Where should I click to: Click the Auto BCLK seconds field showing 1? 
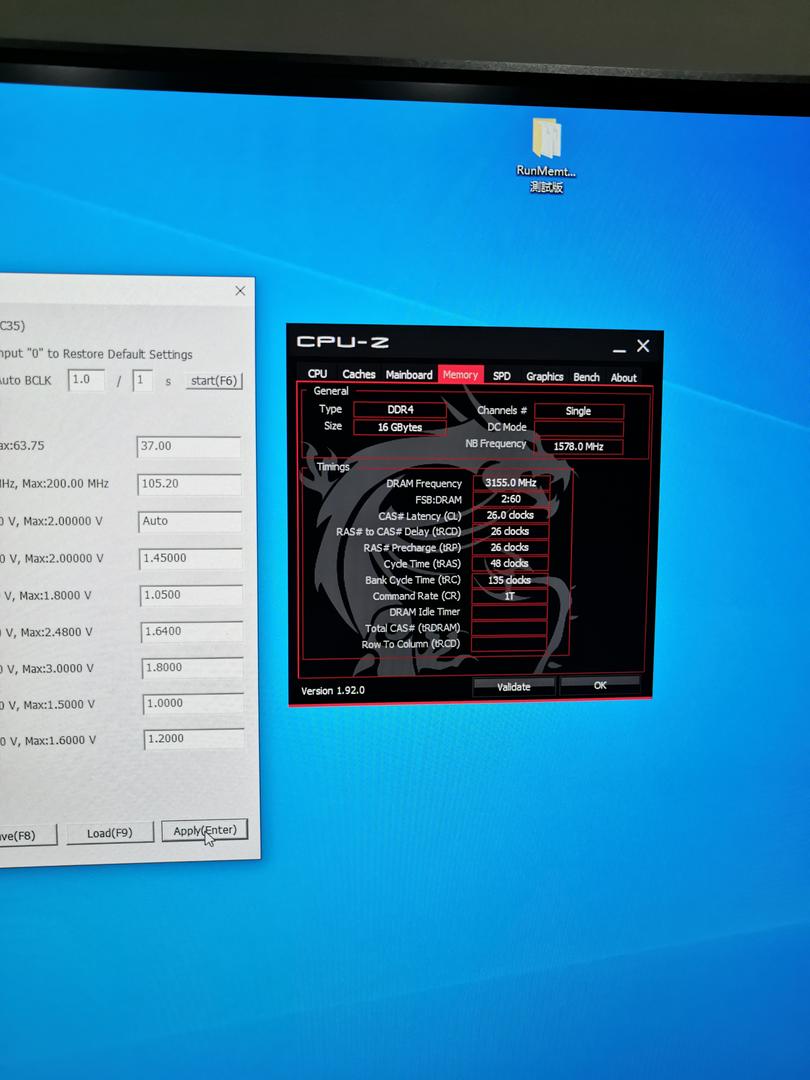(x=143, y=380)
